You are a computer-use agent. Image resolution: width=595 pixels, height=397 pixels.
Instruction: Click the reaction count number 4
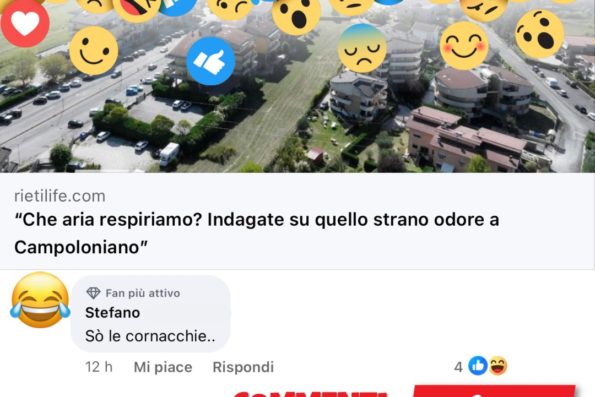tap(458, 367)
